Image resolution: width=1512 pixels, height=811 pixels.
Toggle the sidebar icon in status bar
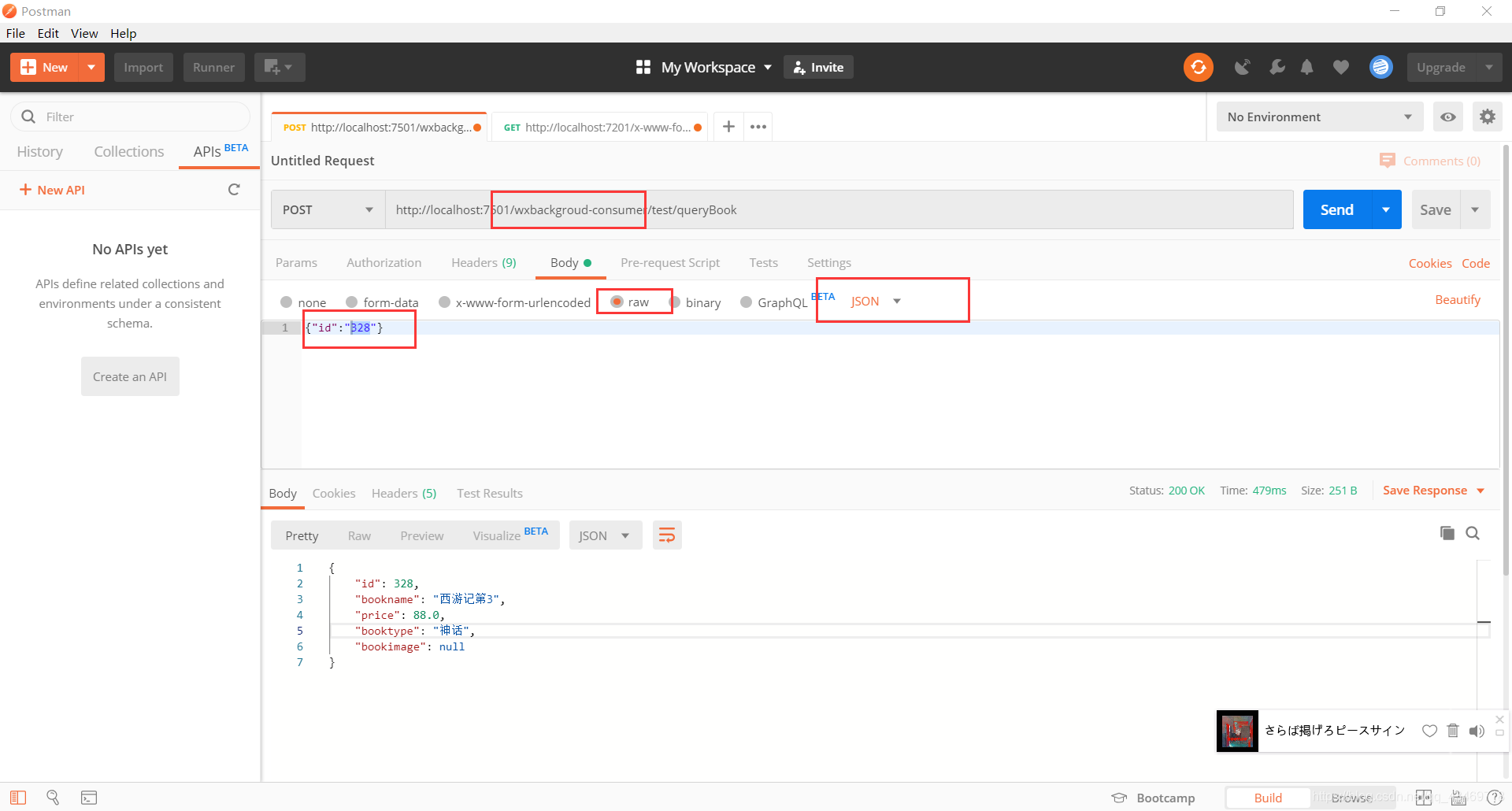[18, 798]
